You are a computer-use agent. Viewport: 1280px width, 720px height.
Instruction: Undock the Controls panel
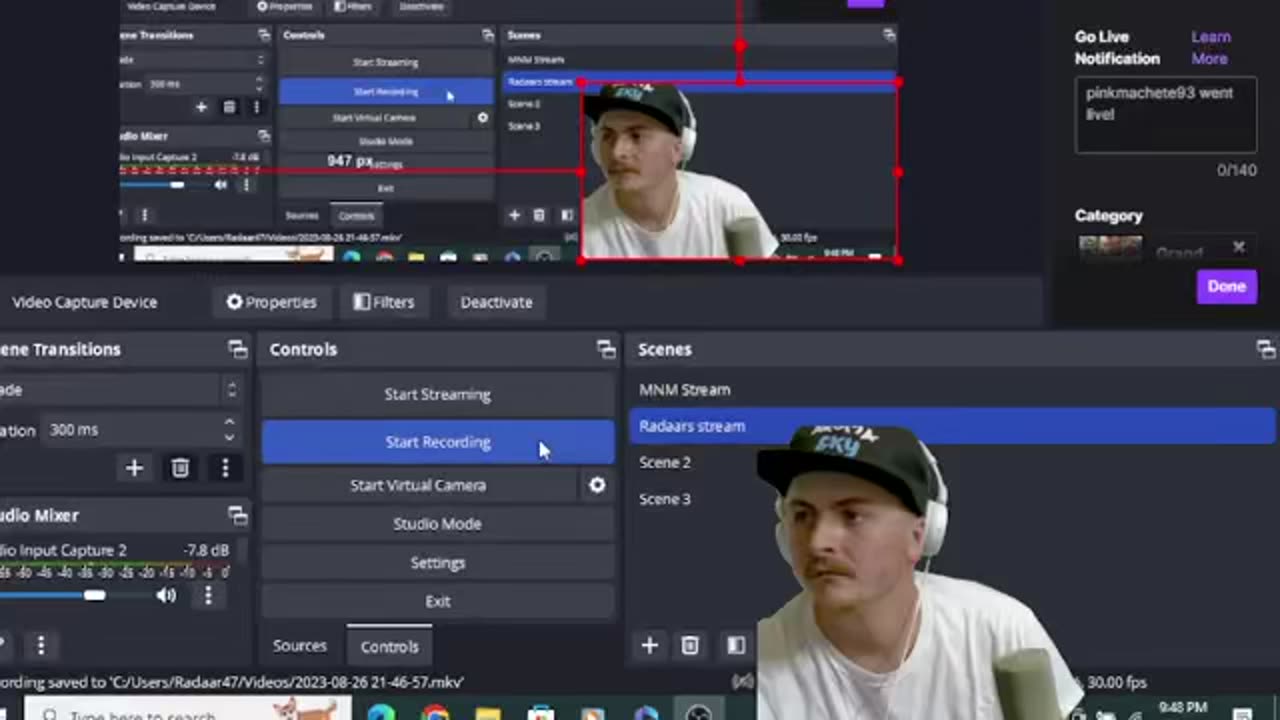pos(606,349)
